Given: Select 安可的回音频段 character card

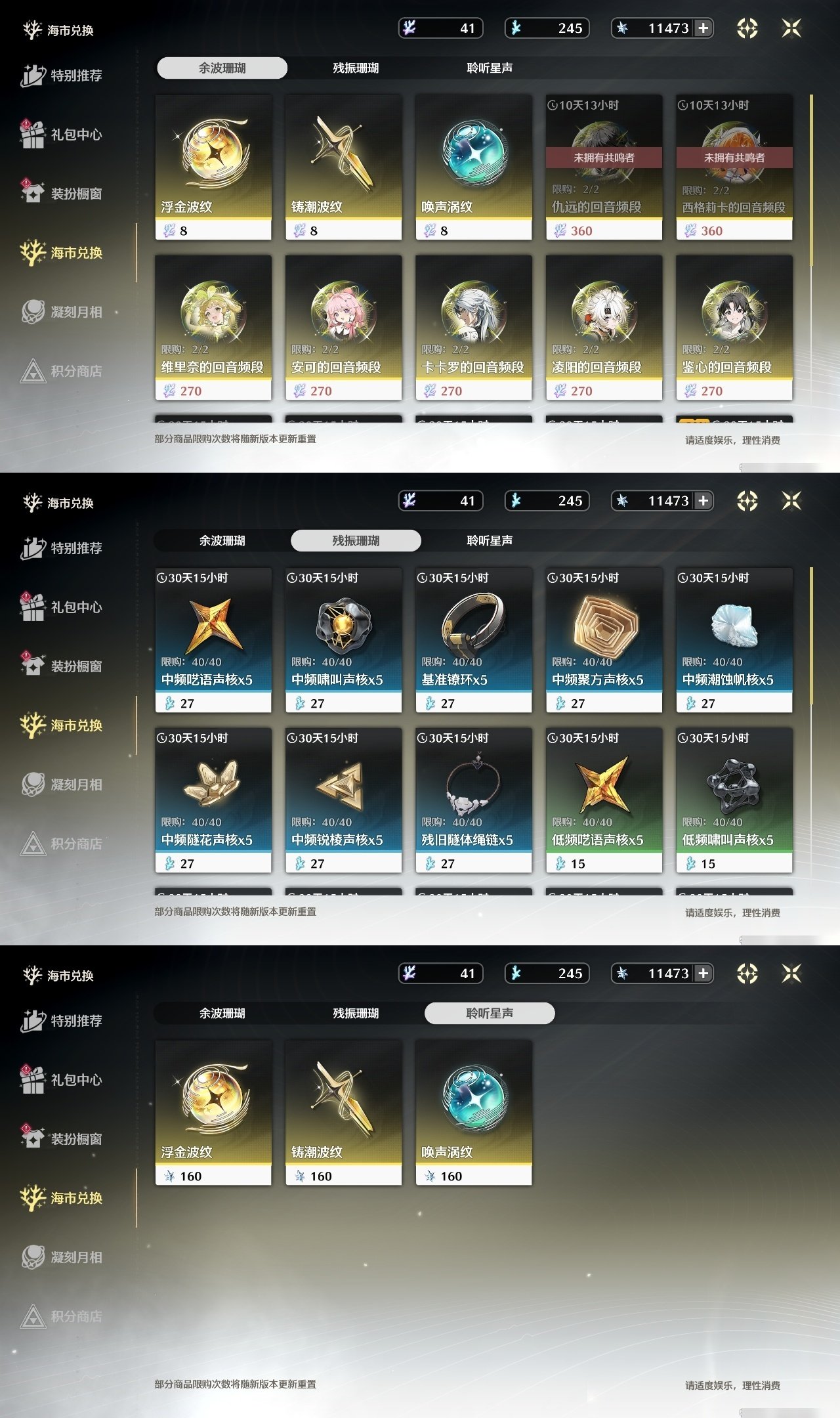Looking at the screenshot, I should click(x=343, y=328).
